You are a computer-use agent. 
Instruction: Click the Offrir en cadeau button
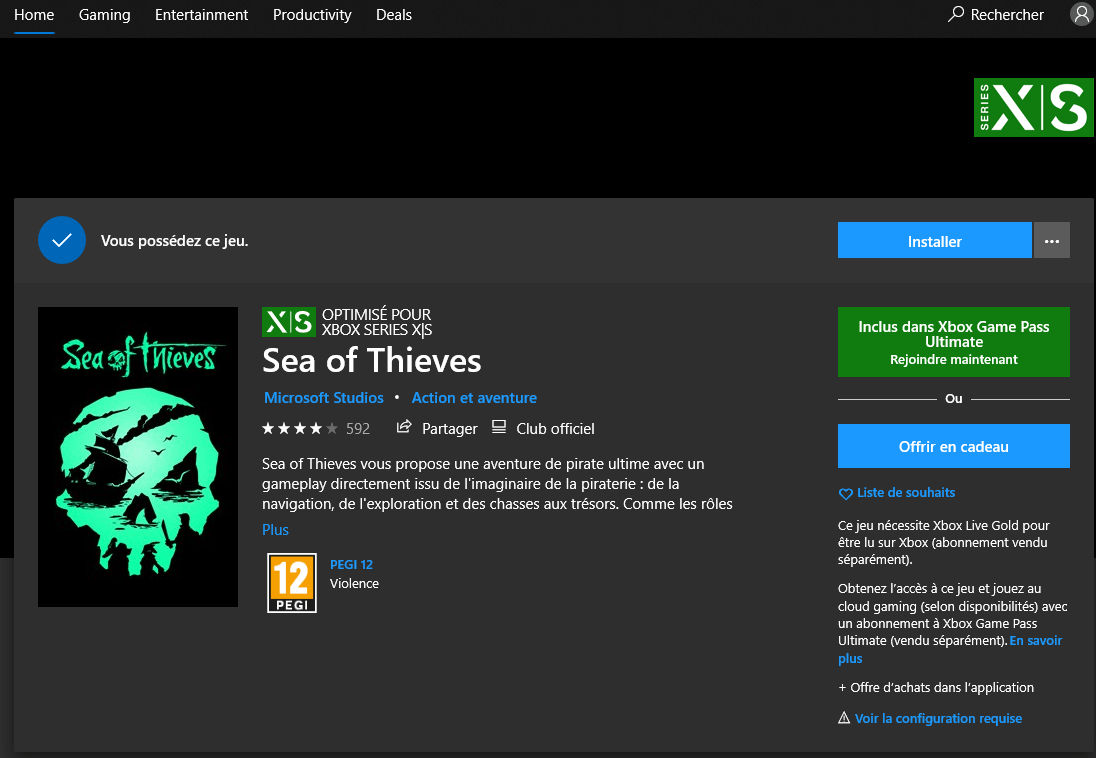(x=953, y=446)
